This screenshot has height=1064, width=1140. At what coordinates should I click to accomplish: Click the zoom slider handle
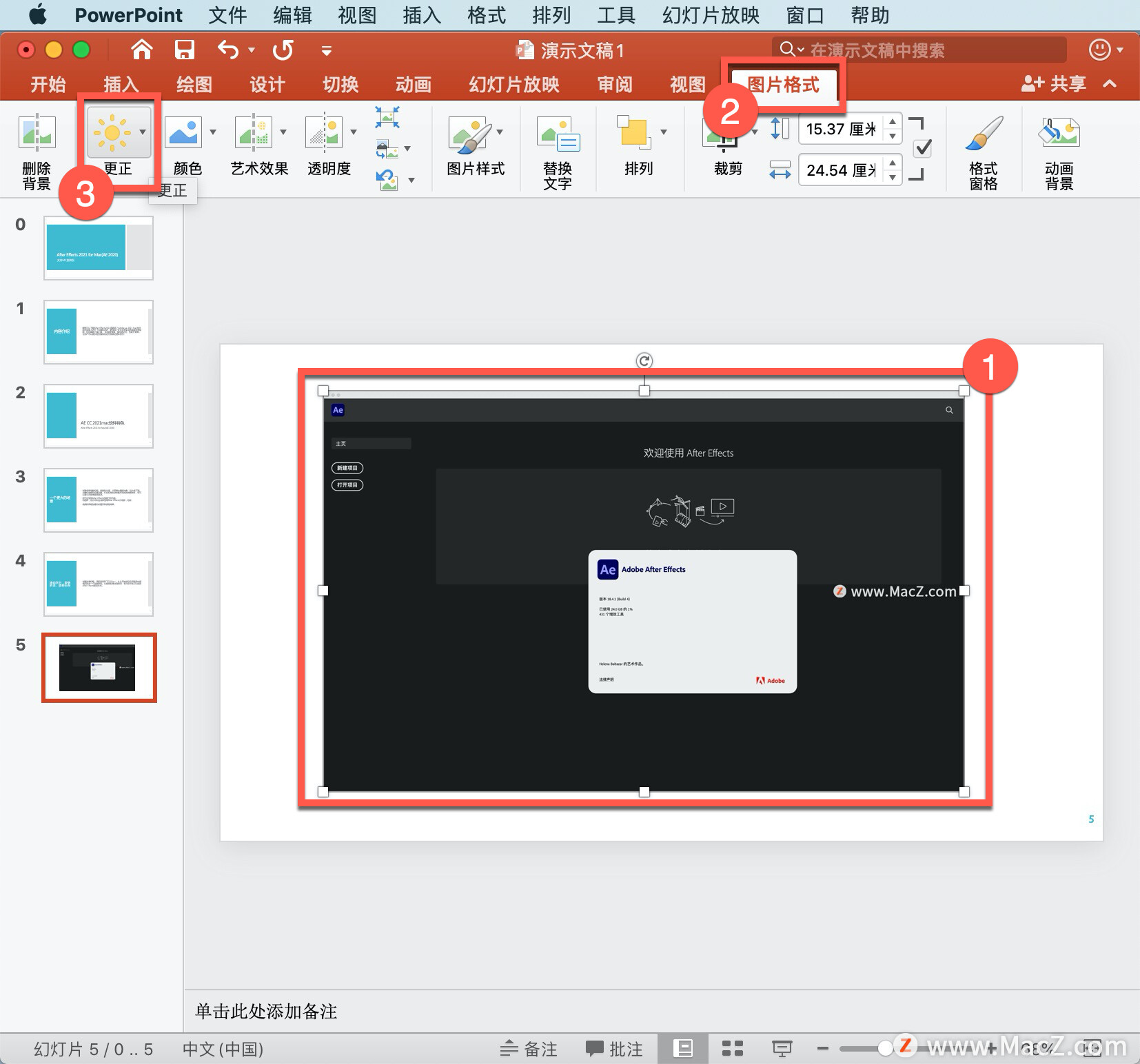click(x=886, y=1049)
